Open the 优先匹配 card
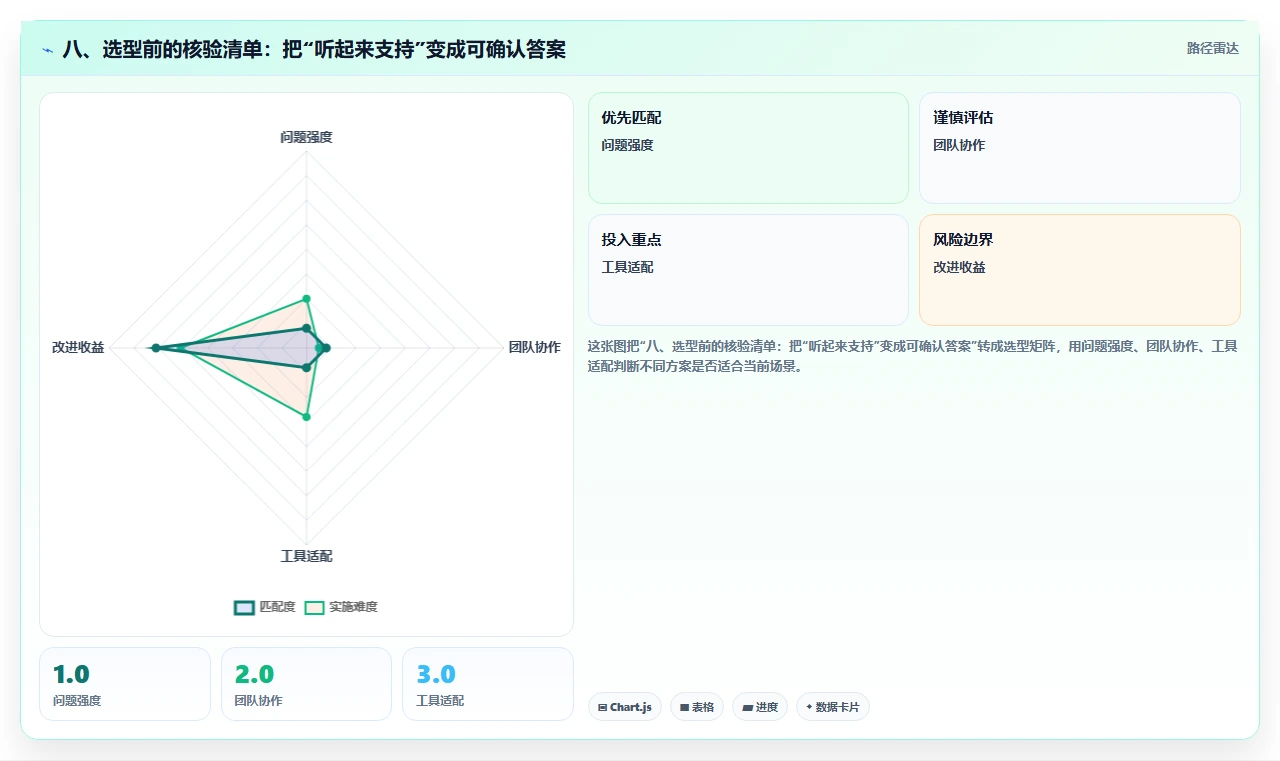This screenshot has height=761, width=1280. pyautogui.click(x=748, y=148)
